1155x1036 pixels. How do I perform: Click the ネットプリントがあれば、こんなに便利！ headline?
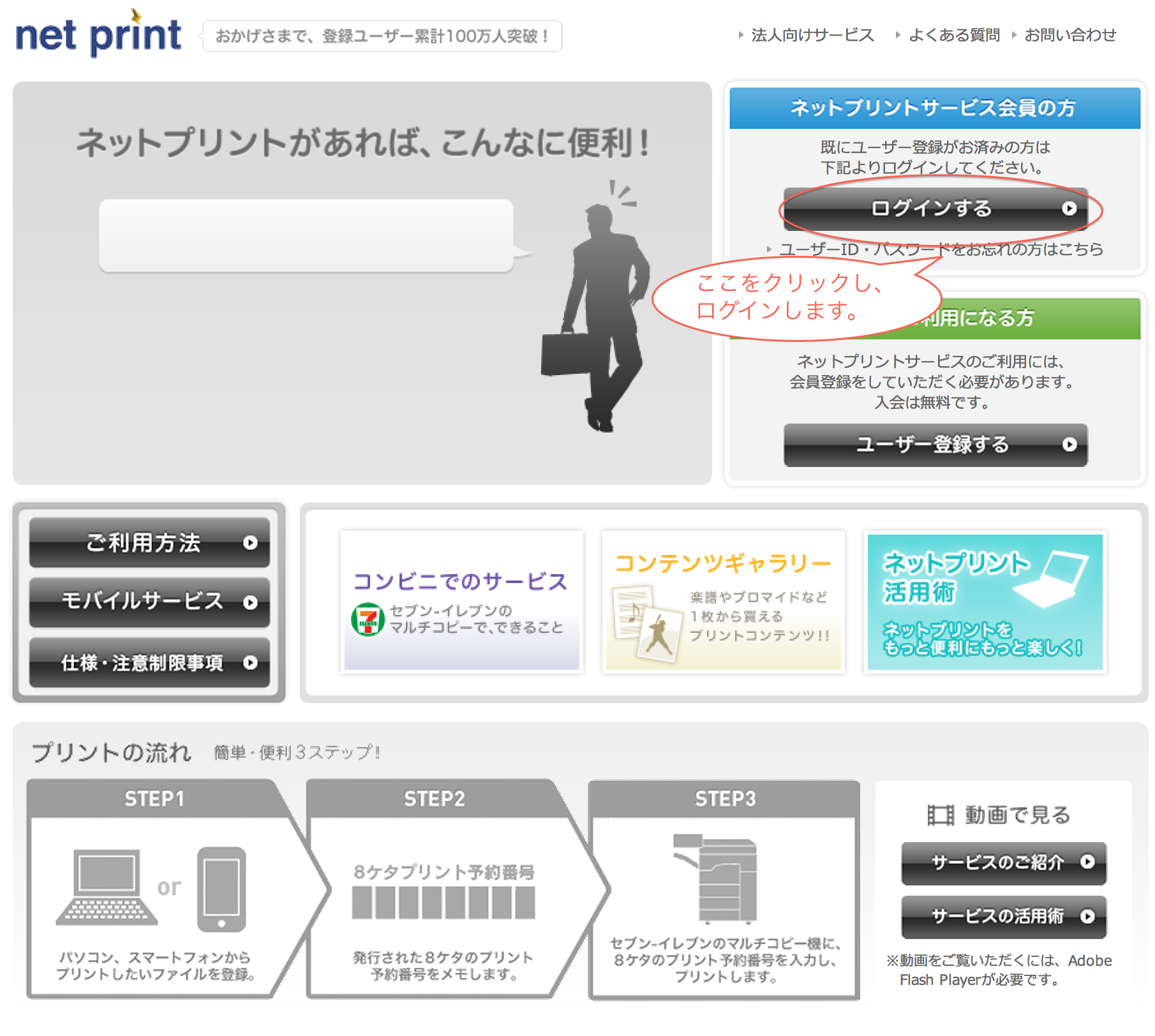pyautogui.click(x=363, y=143)
